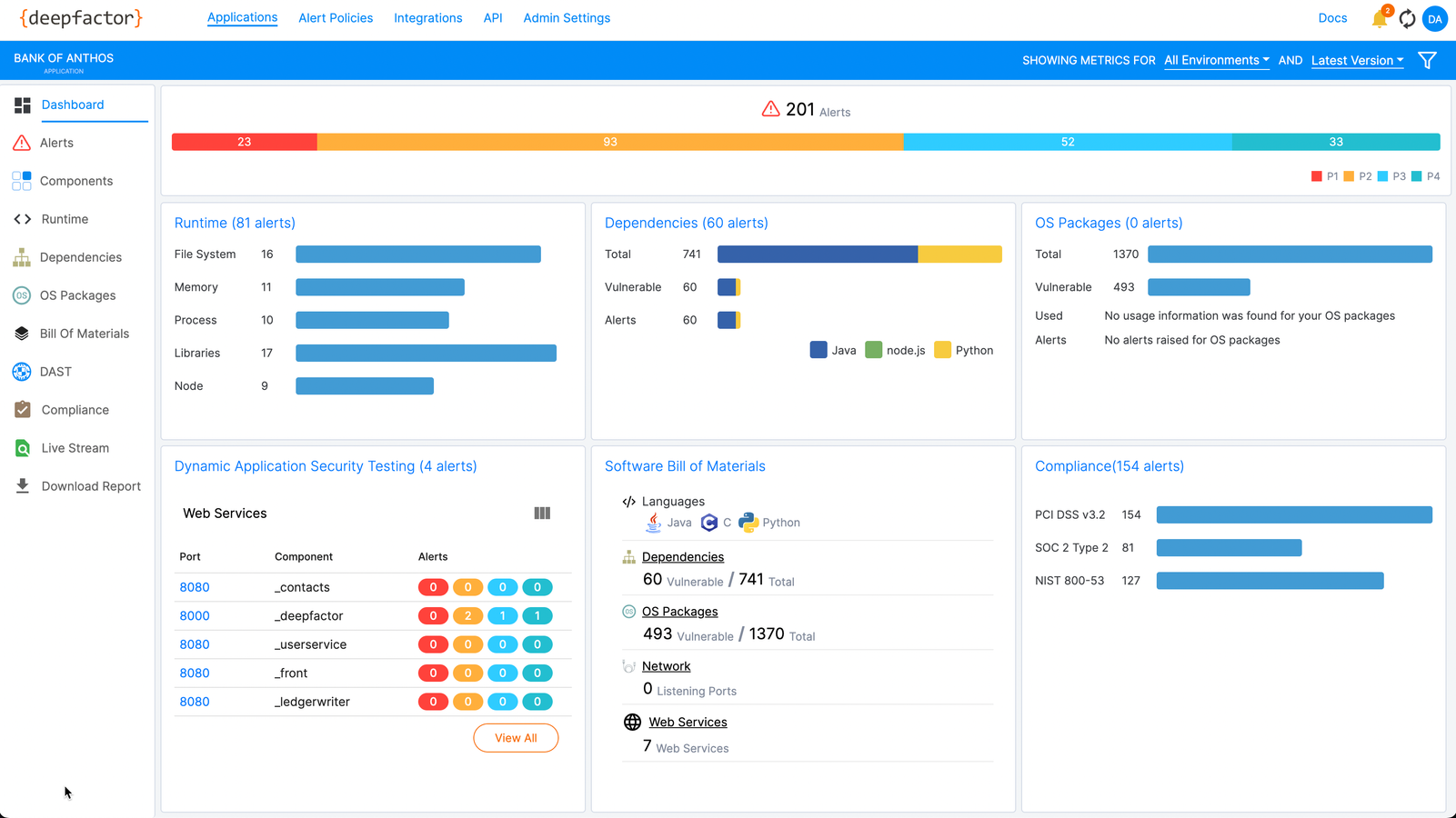The width and height of the screenshot is (1456, 818).
Task: Open the API tab
Action: (493, 18)
